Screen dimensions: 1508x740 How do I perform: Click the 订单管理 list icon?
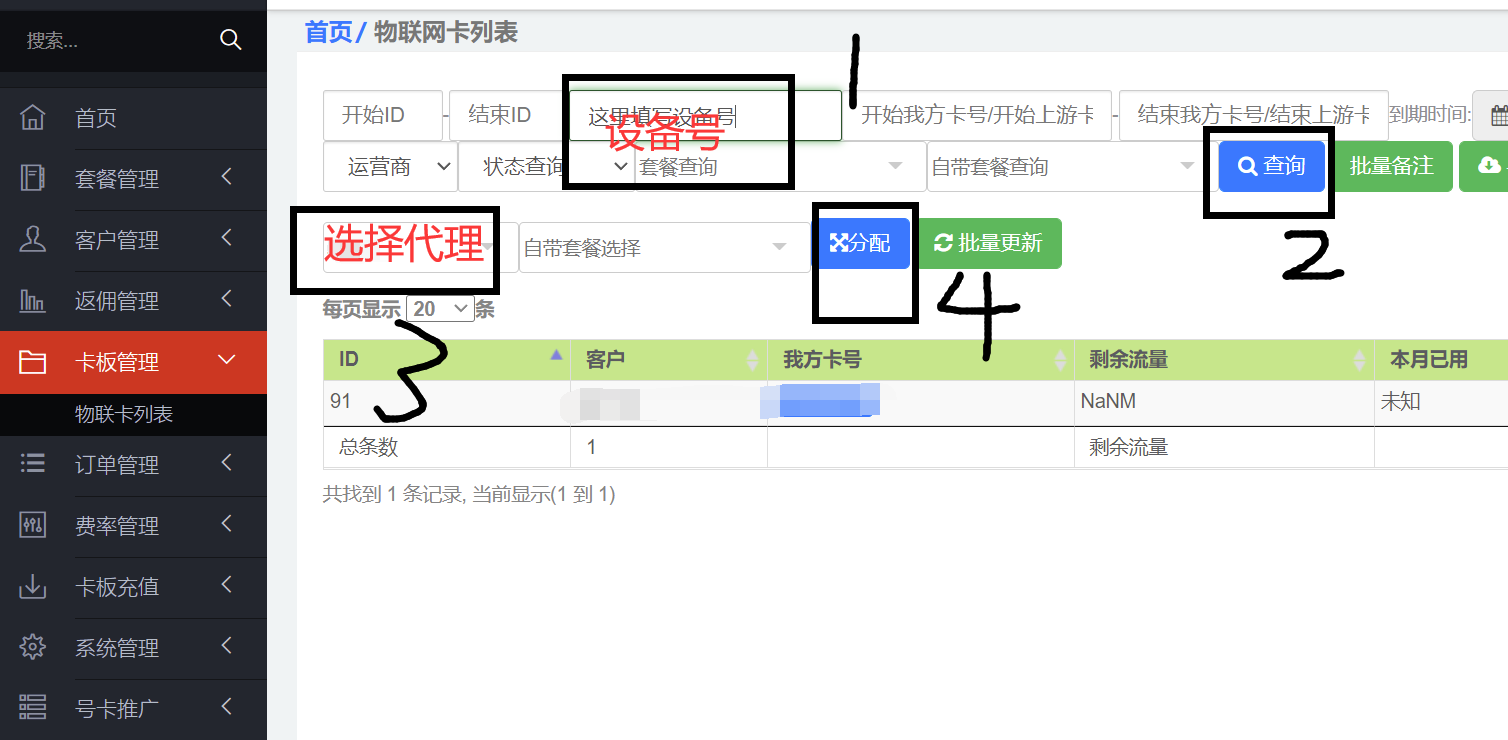(33, 464)
